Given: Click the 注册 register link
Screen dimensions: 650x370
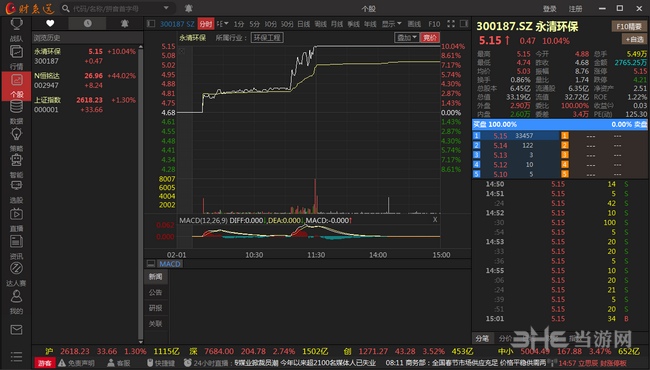Looking at the screenshot, I should click(575, 8).
